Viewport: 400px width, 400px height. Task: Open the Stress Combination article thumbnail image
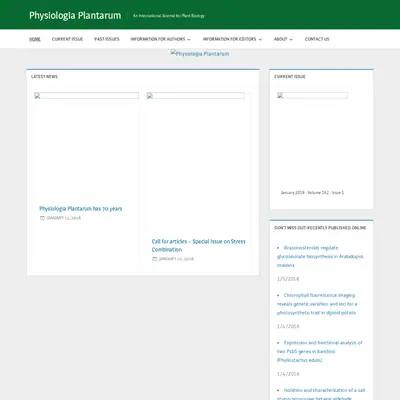pyautogui.click(x=196, y=95)
